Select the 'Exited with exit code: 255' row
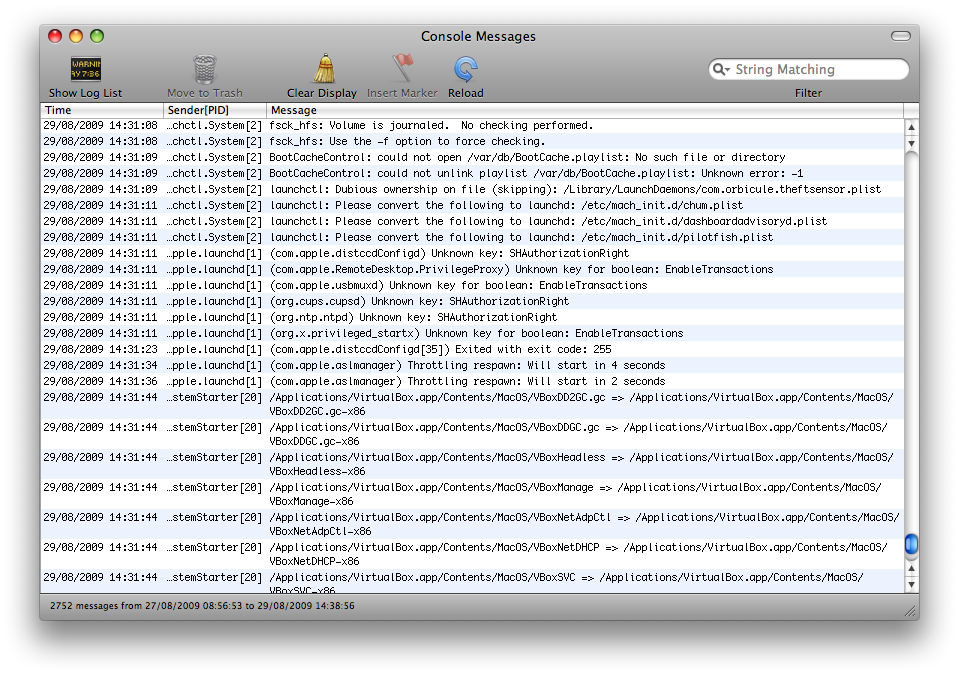The width and height of the screenshot is (959, 675). pos(472,349)
